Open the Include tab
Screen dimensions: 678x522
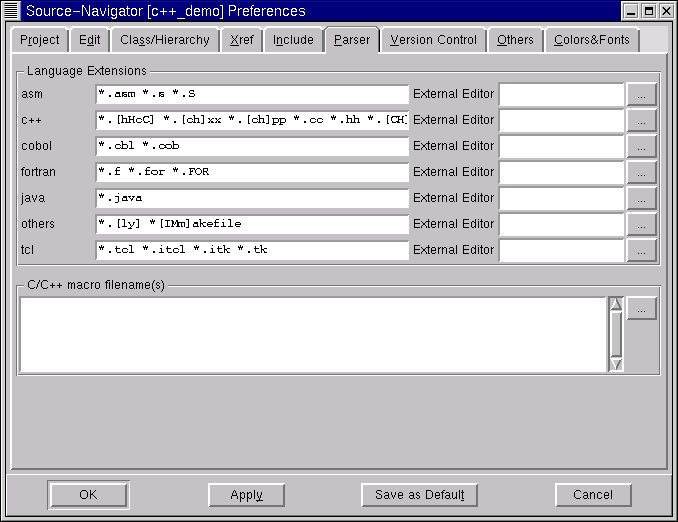pyautogui.click(x=293, y=40)
